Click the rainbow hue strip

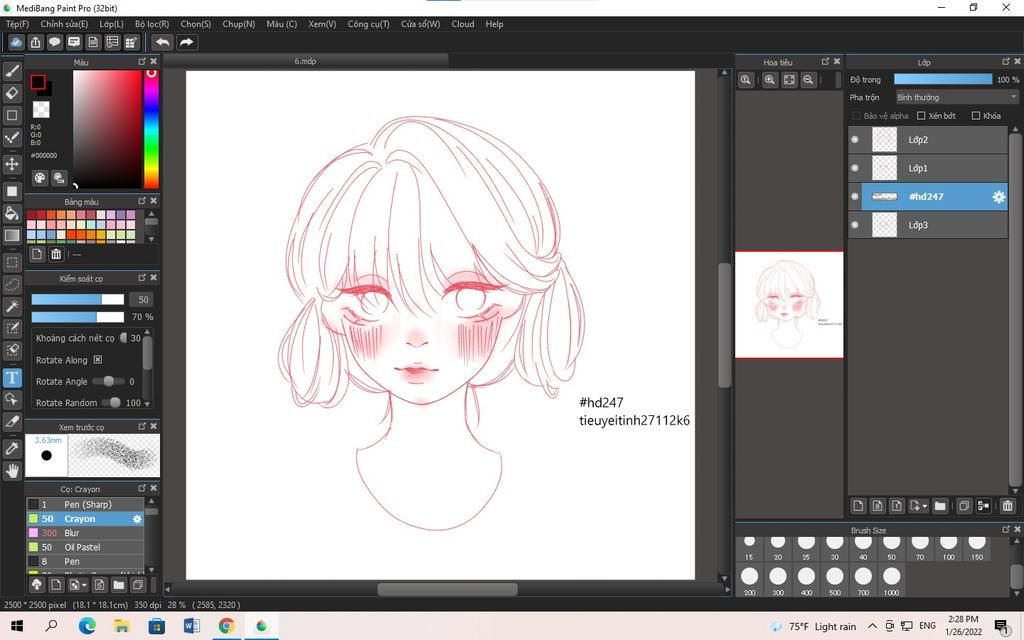[x=151, y=129]
